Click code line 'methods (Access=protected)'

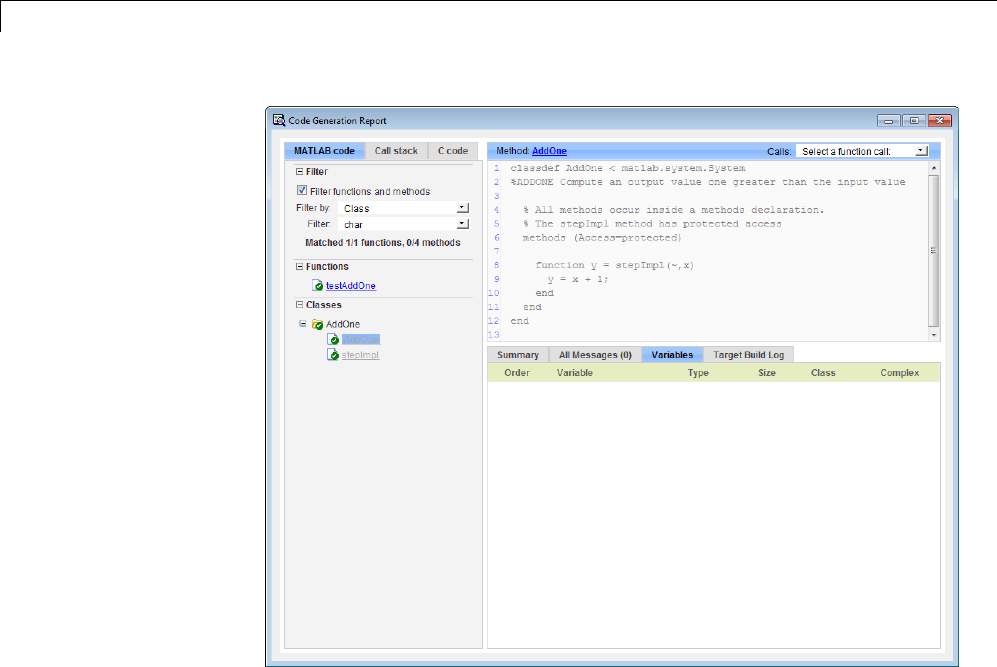click(602, 238)
